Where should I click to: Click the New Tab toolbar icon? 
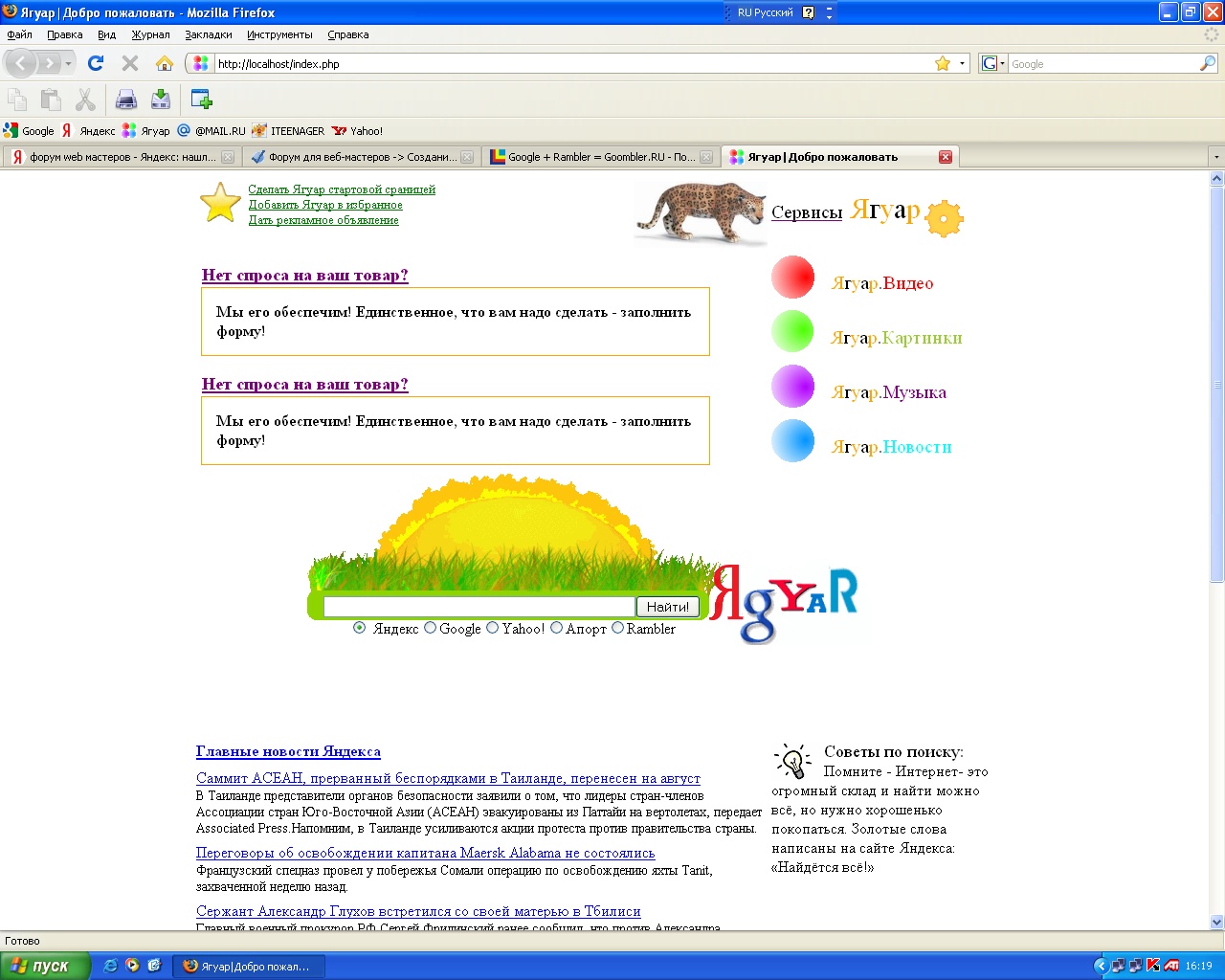click(x=201, y=99)
